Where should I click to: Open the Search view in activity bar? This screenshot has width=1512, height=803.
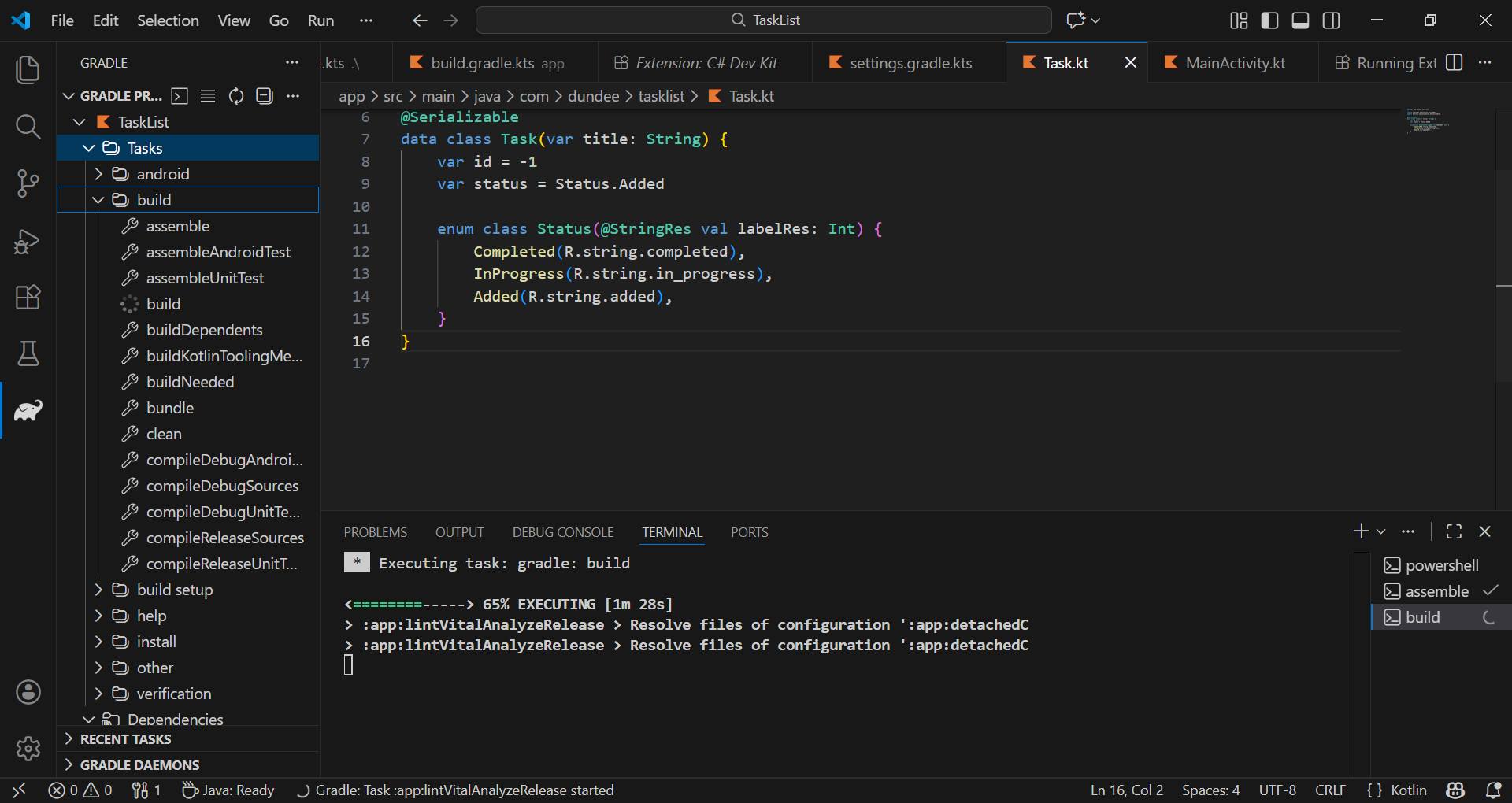pyautogui.click(x=28, y=126)
